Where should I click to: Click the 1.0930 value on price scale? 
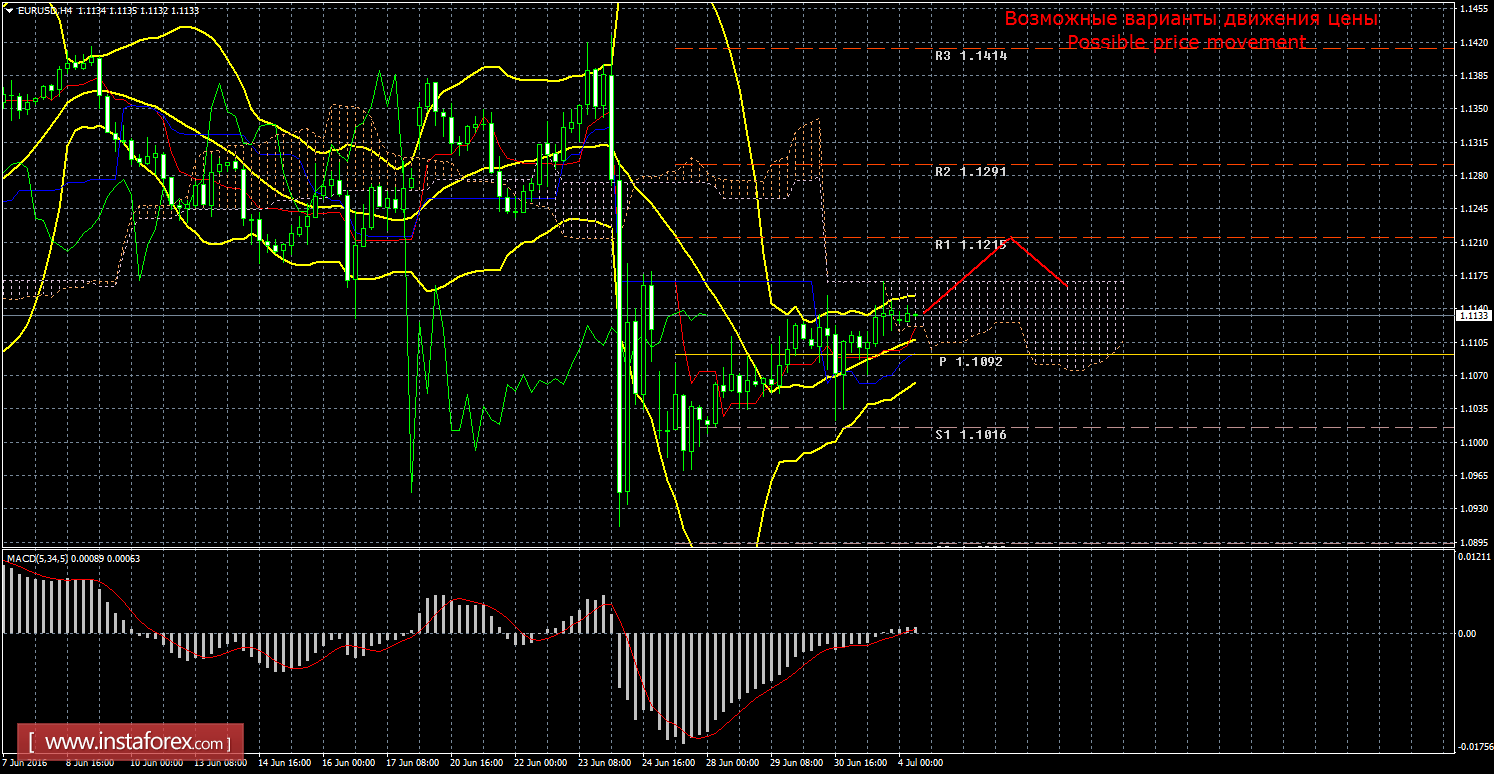pos(1472,509)
